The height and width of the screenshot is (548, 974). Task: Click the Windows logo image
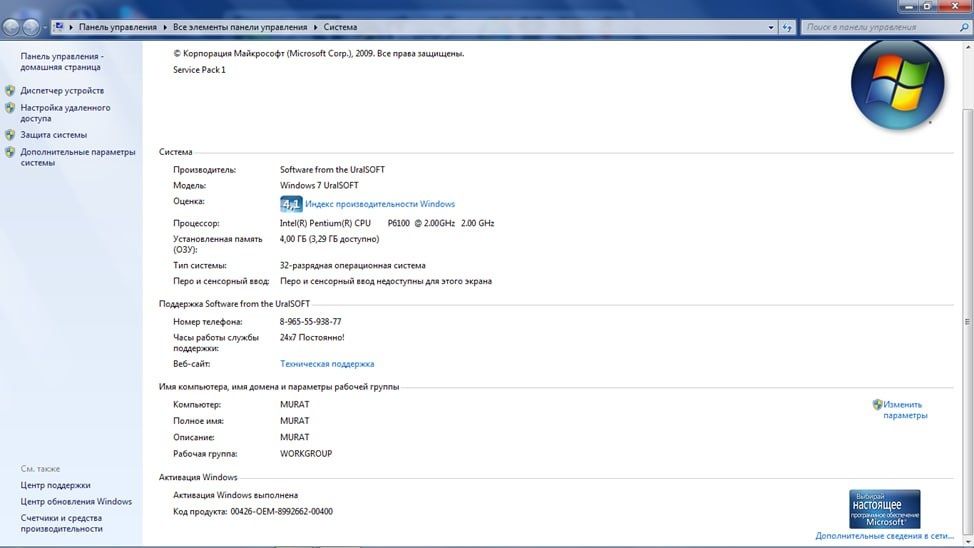898,83
